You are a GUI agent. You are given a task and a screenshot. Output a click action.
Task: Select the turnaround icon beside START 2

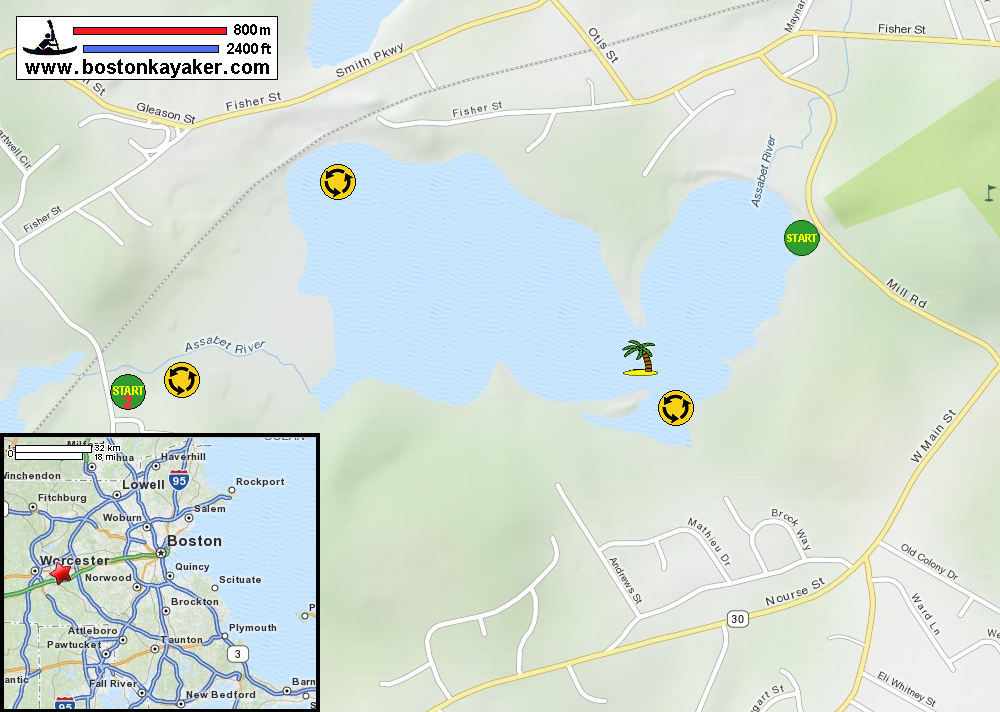click(182, 380)
